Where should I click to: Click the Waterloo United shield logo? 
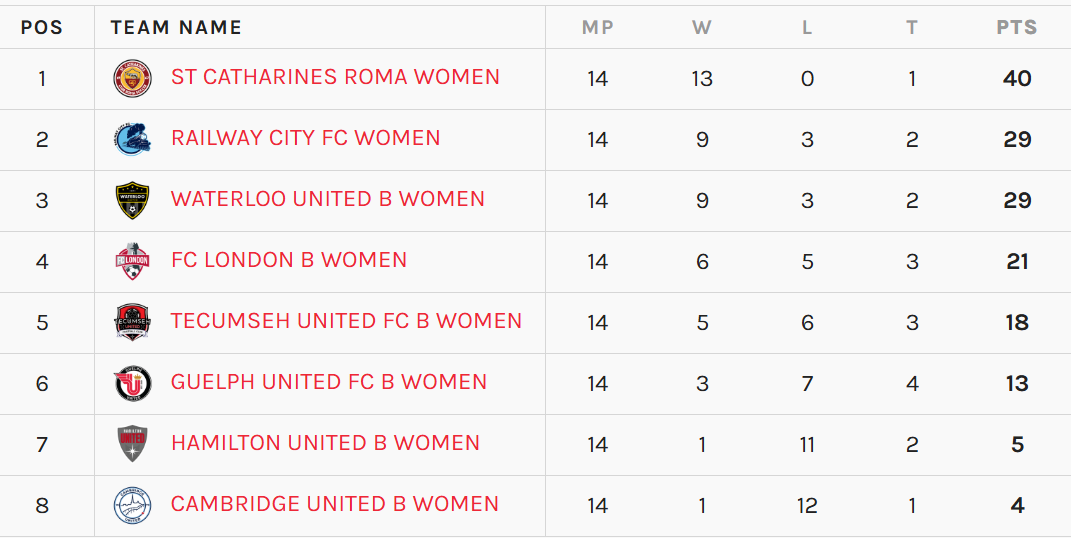(x=133, y=201)
